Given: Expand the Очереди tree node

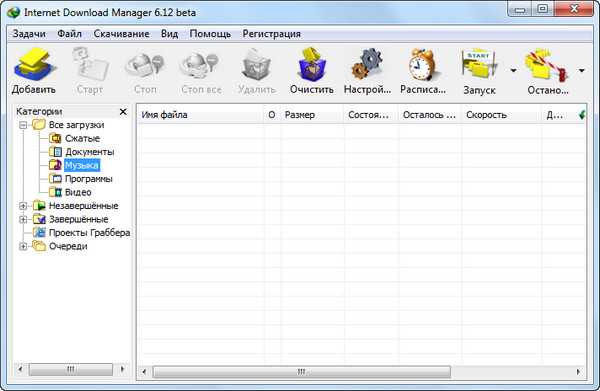Looking at the screenshot, I should pos(23,246).
